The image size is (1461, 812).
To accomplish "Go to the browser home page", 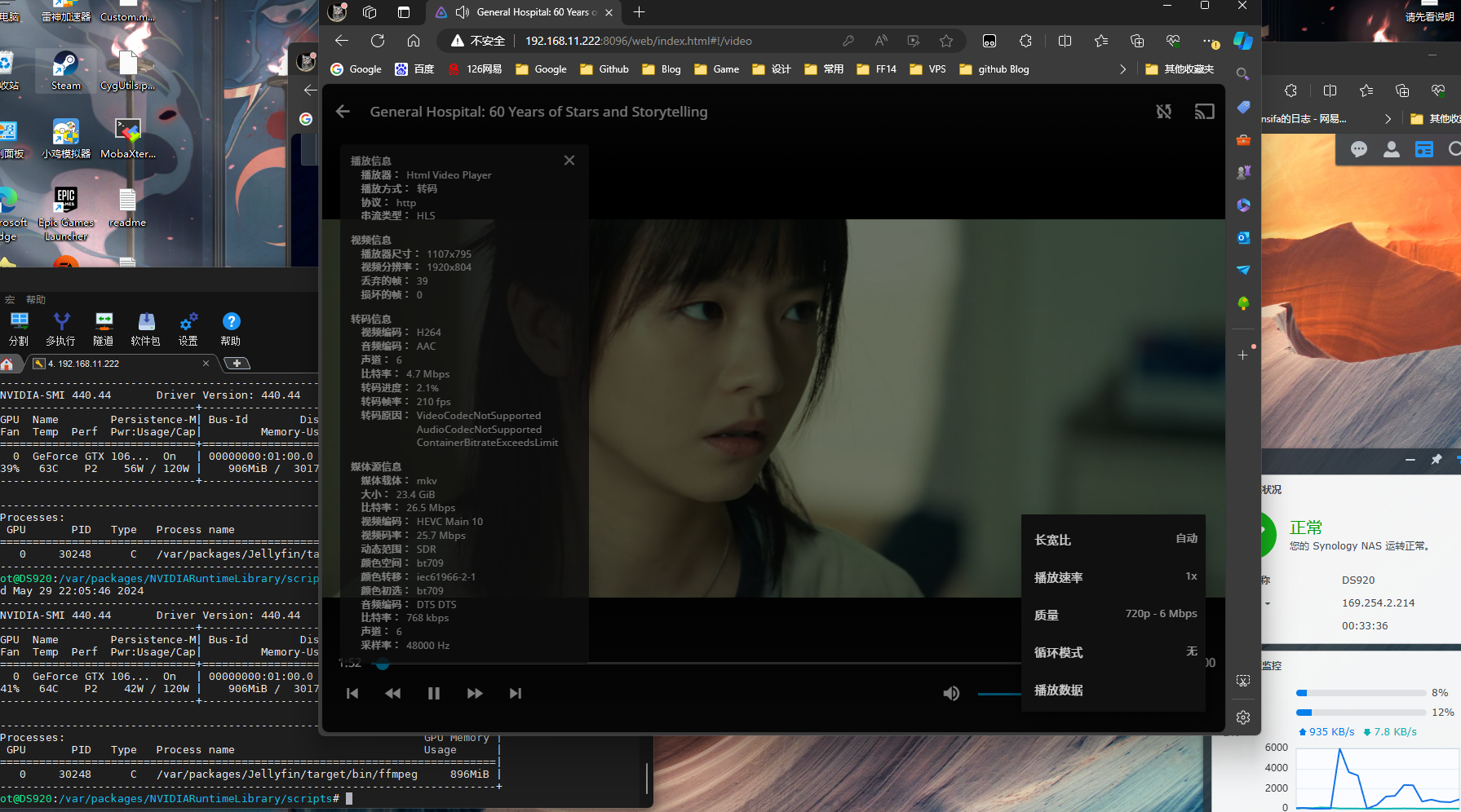I will [414, 41].
